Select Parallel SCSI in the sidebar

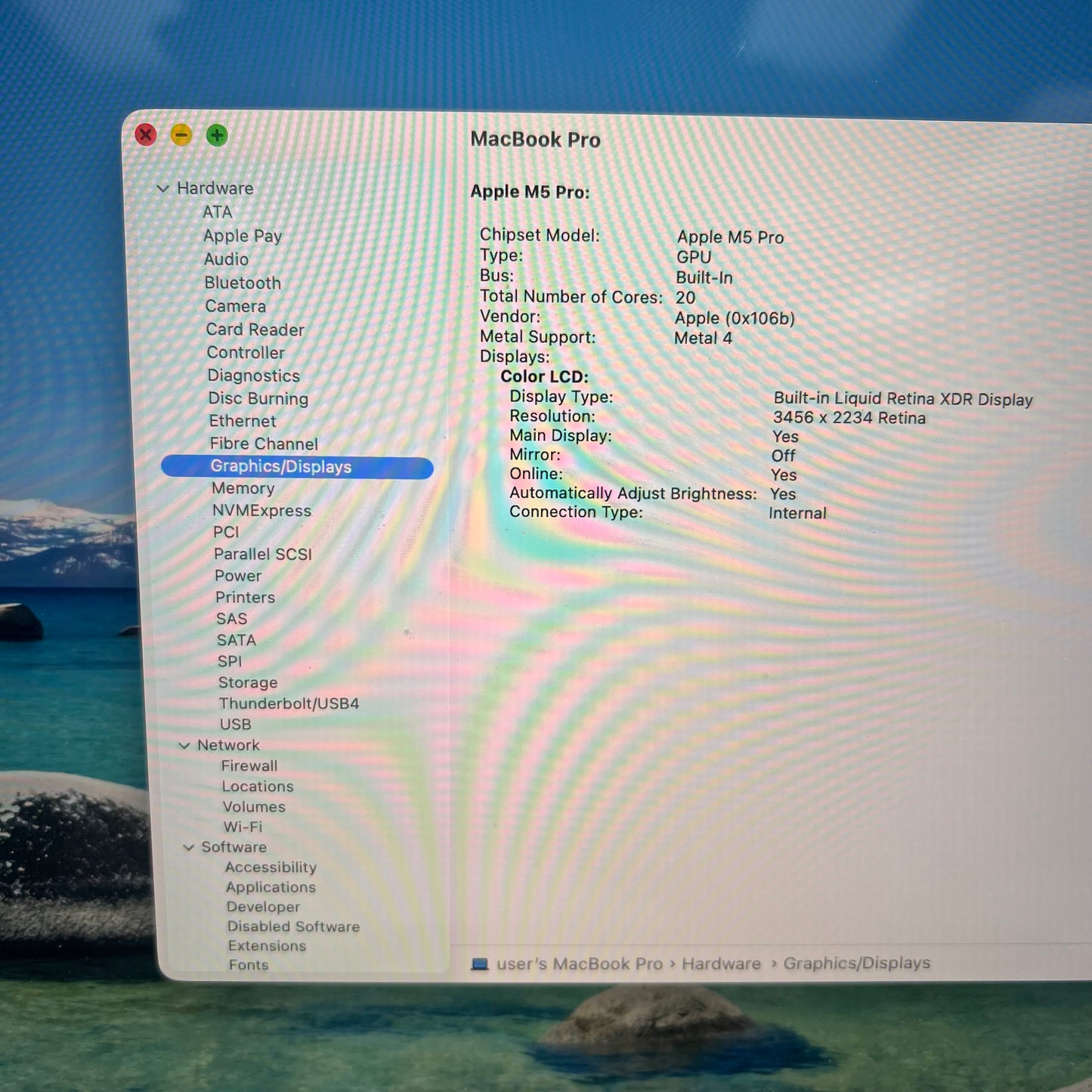[x=263, y=554]
